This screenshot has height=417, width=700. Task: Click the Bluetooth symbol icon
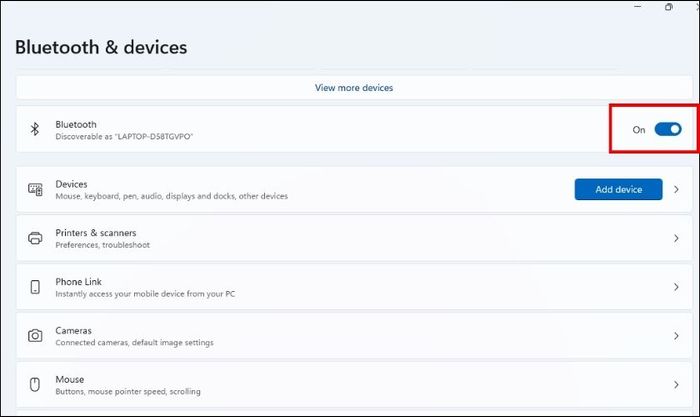35,130
